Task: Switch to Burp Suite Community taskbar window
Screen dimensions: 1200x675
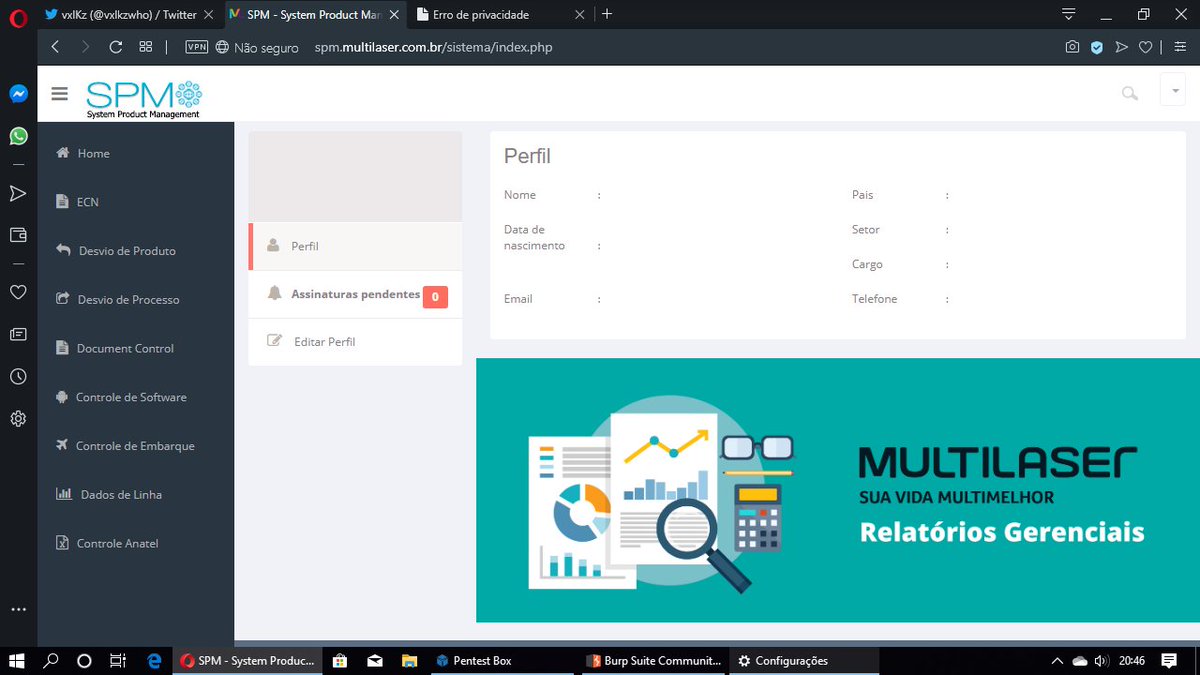Action: tap(653, 660)
